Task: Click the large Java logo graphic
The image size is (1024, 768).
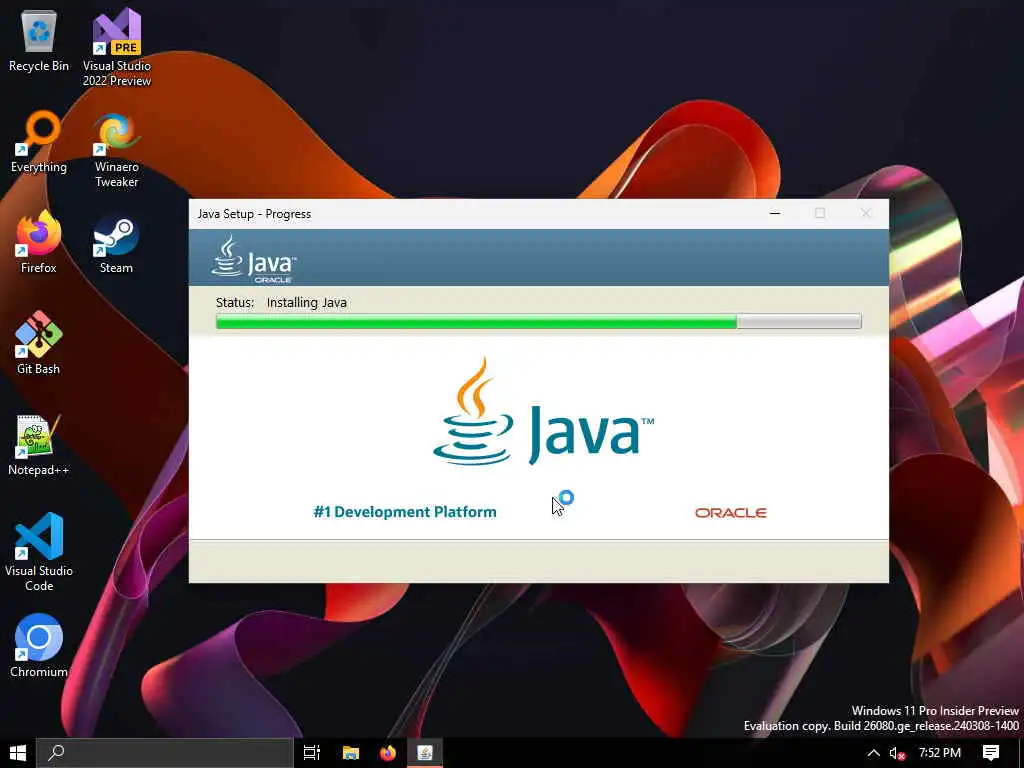Action: click(x=543, y=411)
